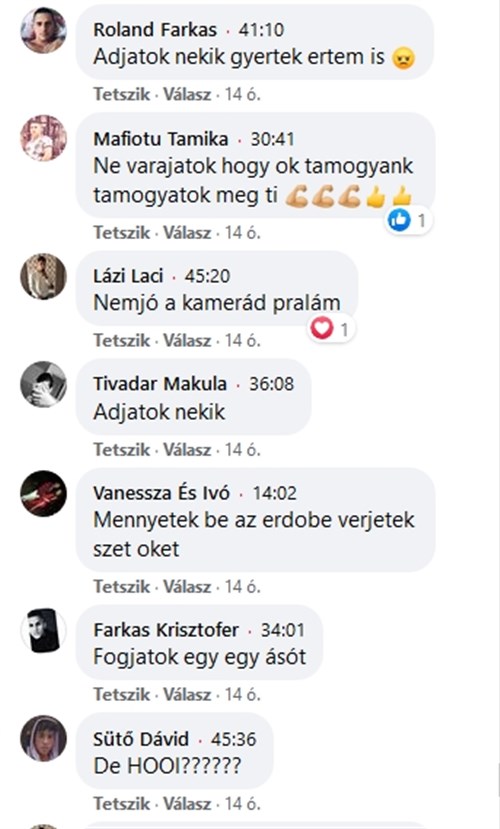This screenshot has width=500, height=829.
Task: Jump to timestamp 30:41 in the video
Action: pos(272,139)
